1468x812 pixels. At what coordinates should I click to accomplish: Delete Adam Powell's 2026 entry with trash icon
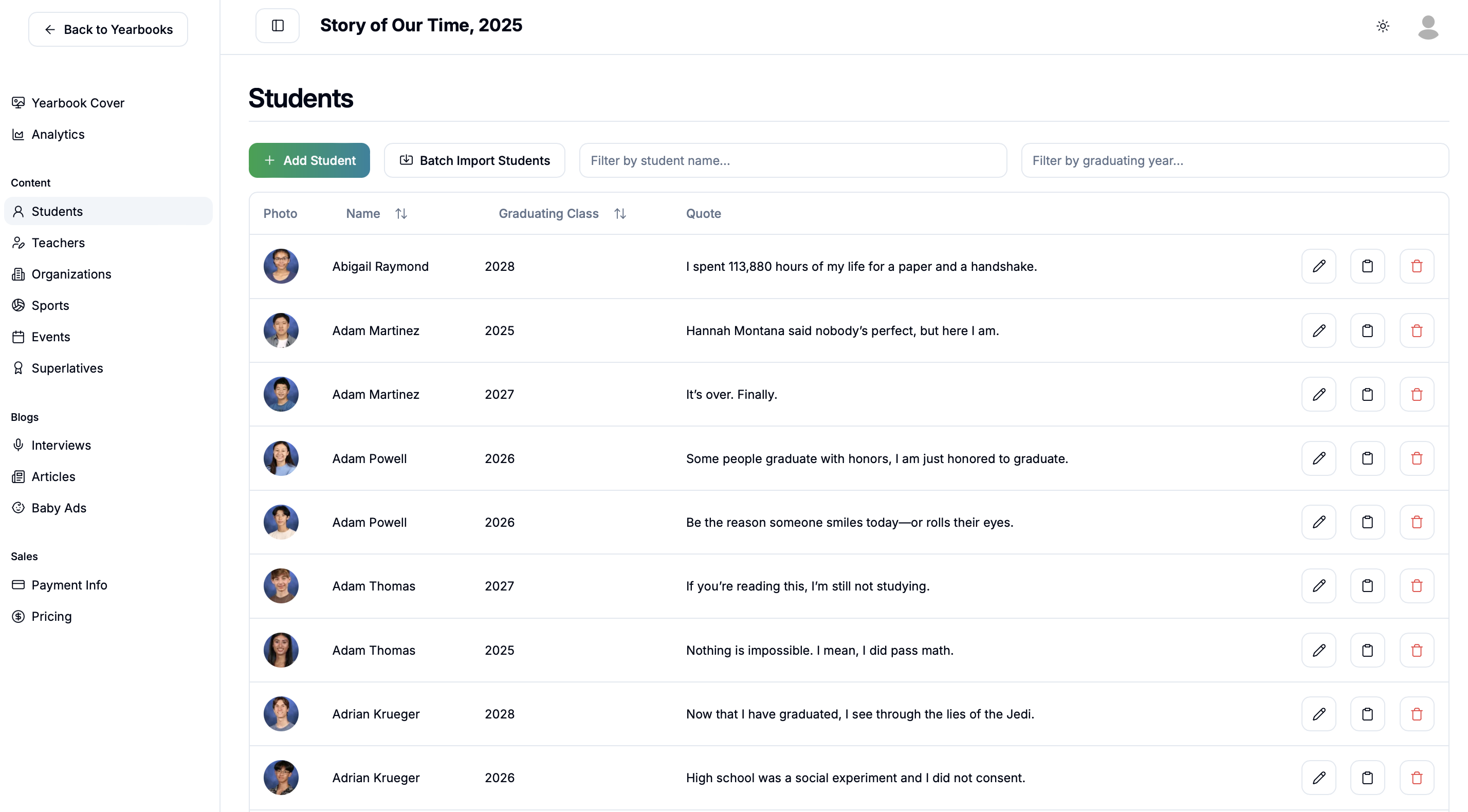pos(1417,458)
